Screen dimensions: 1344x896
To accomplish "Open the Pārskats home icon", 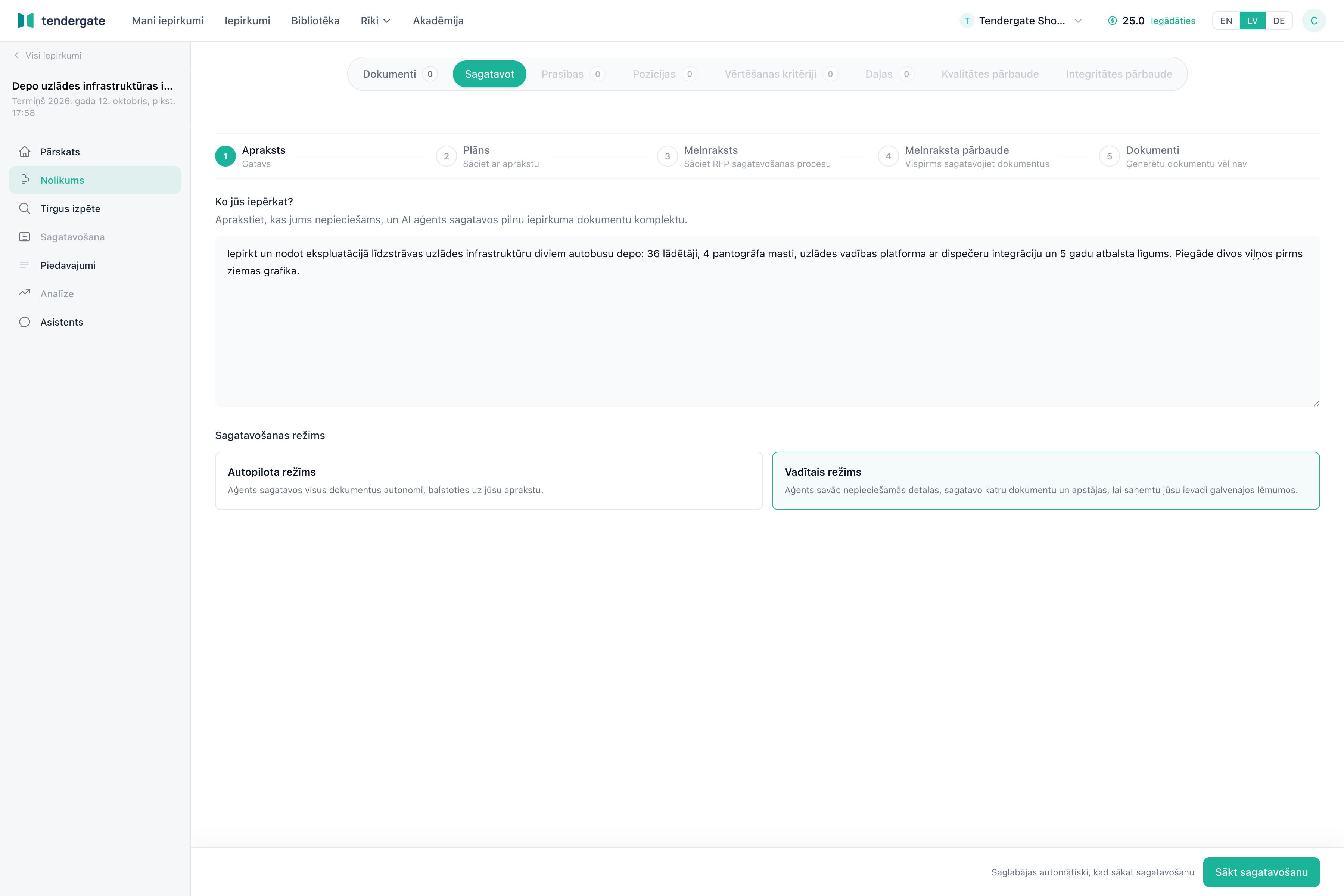I will (x=25, y=152).
